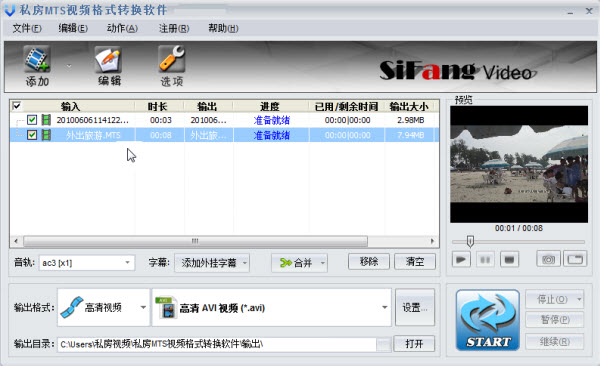The width and height of the screenshot is (600, 366).
Task: Click the preview video thumbnail
Action: tap(519, 165)
